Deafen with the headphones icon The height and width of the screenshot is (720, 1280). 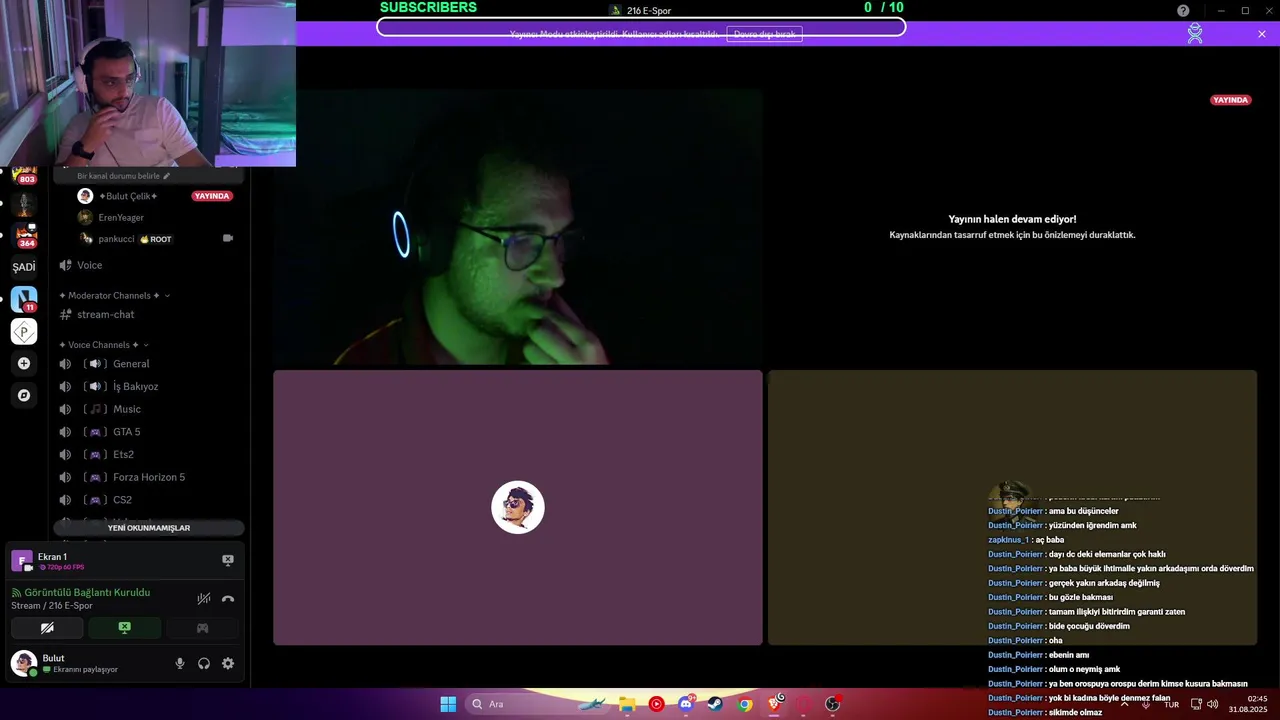coord(204,663)
